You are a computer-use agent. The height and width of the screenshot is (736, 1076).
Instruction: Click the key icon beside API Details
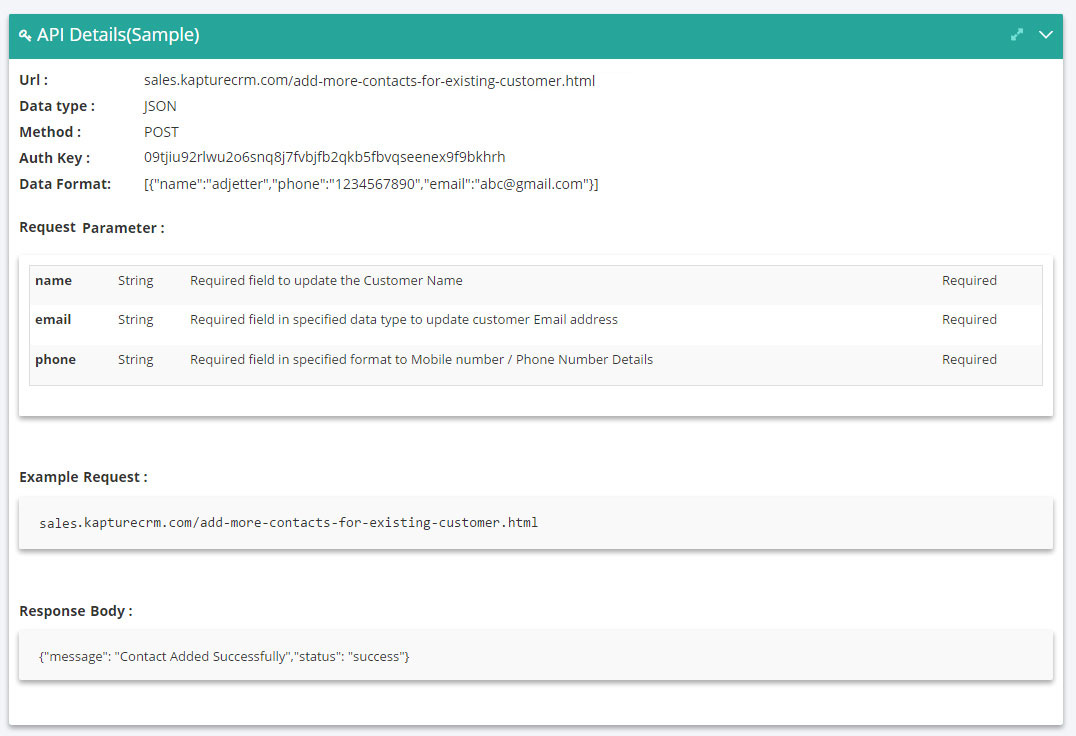pyautogui.click(x=25, y=35)
